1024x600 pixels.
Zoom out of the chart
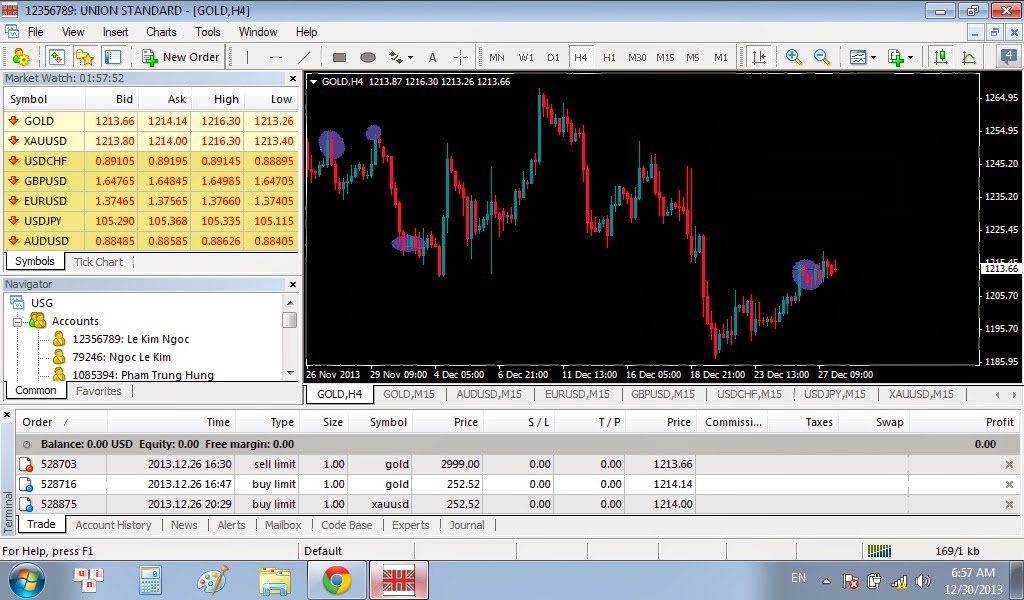click(x=821, y=57)
